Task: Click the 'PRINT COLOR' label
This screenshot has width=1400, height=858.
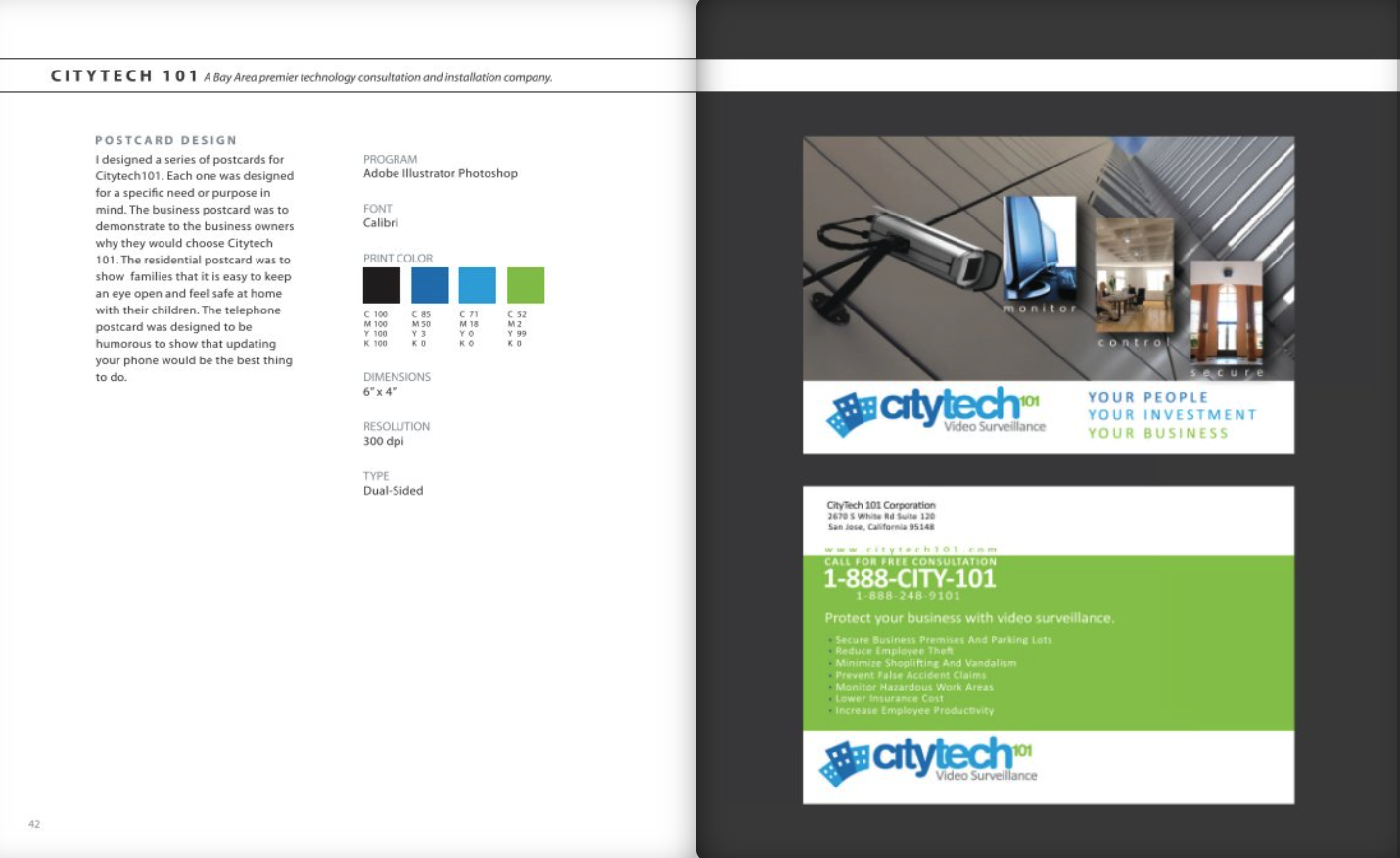Action: click(x=397, y=259)
